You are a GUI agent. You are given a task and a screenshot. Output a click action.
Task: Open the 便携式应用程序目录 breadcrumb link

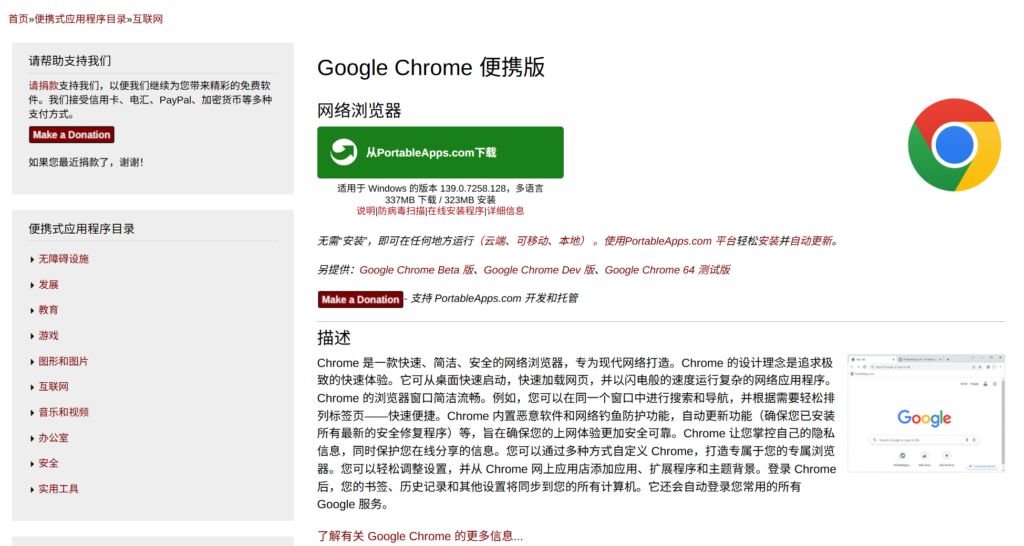click(80, 19)
